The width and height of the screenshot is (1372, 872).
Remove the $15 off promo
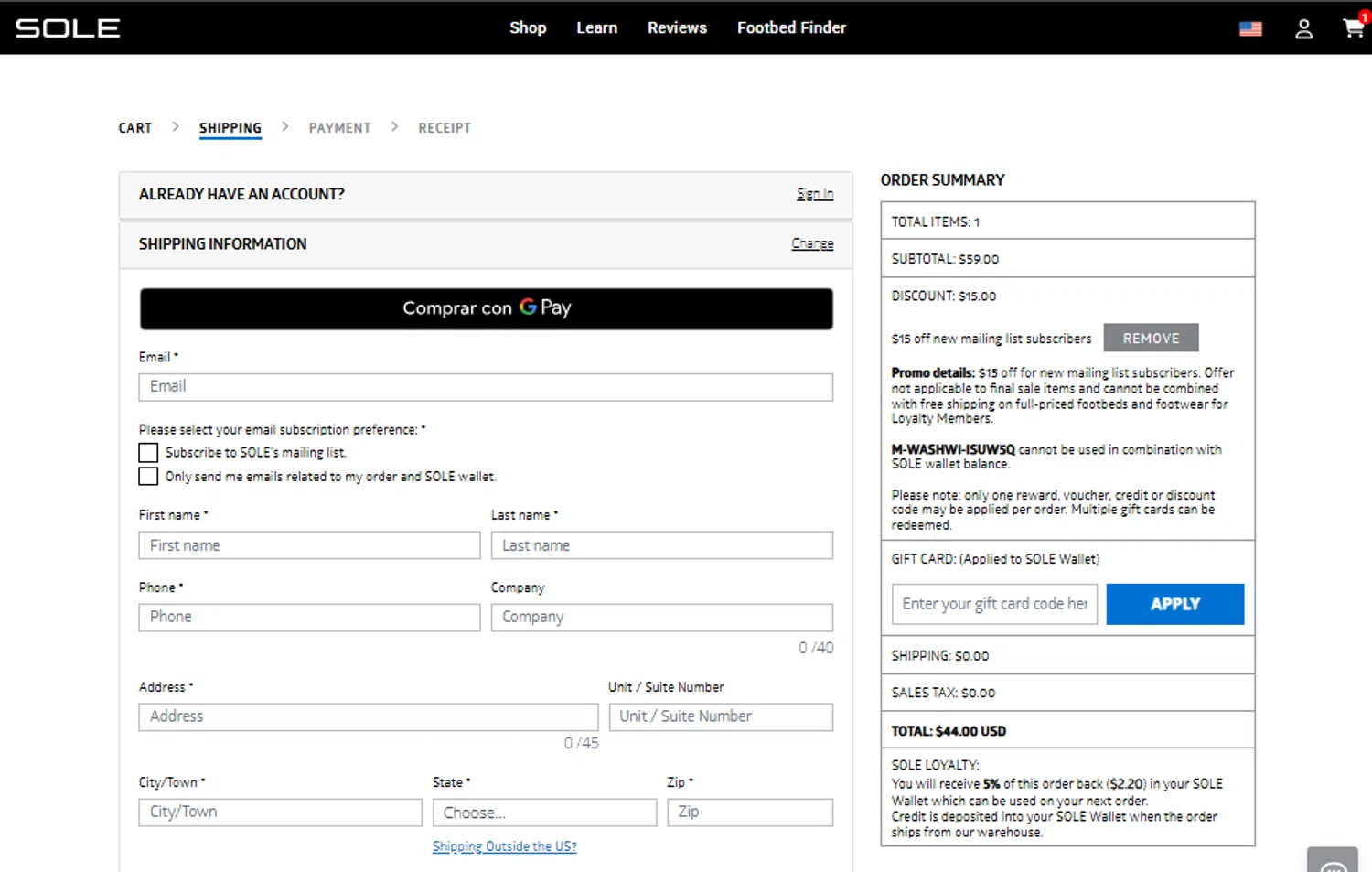pyautogui.click(x=1151, y=339)
